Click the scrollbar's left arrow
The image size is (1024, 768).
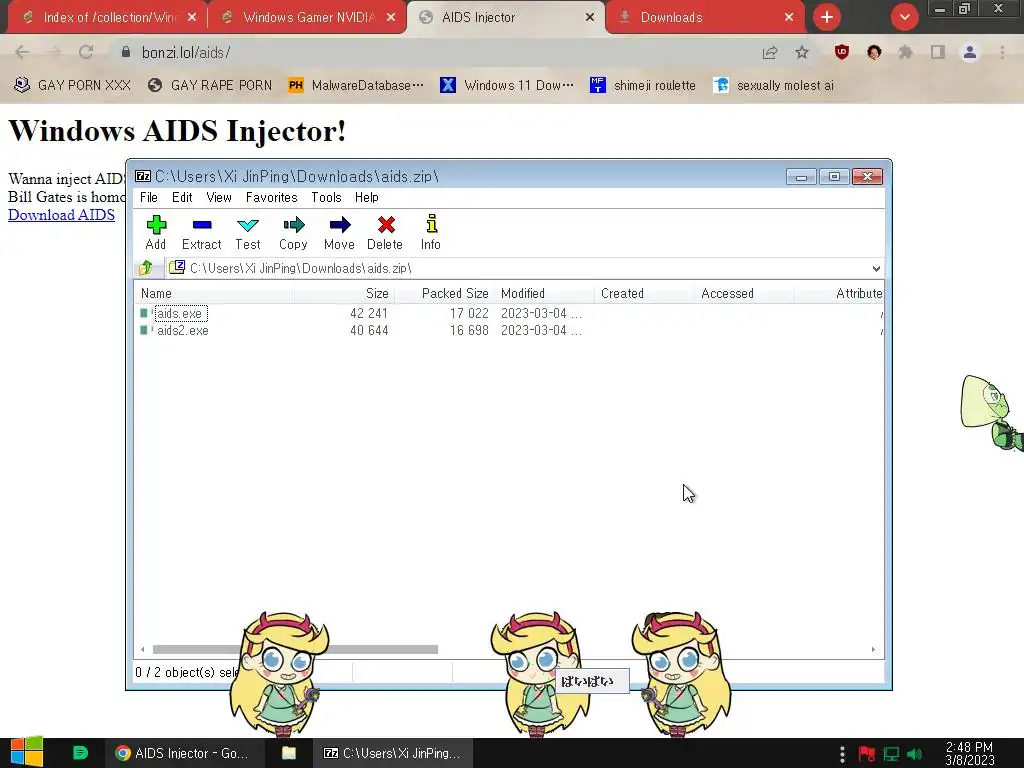click(143, 649)
